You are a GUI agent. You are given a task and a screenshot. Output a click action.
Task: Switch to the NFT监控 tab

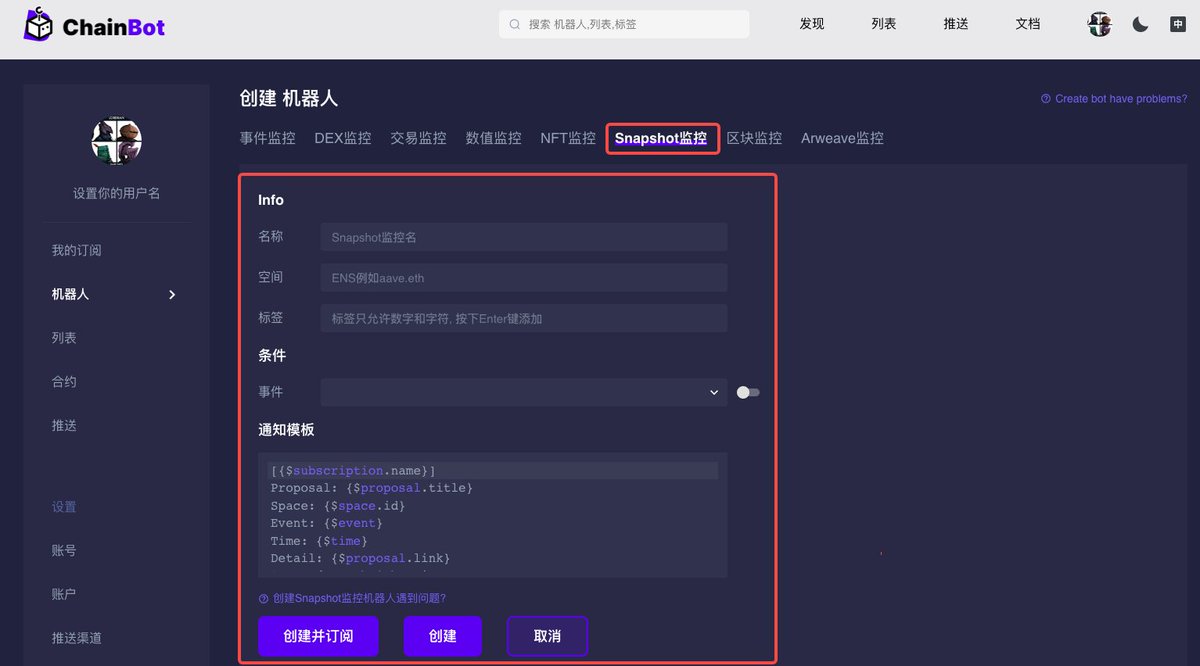click(x=568, y=138)
